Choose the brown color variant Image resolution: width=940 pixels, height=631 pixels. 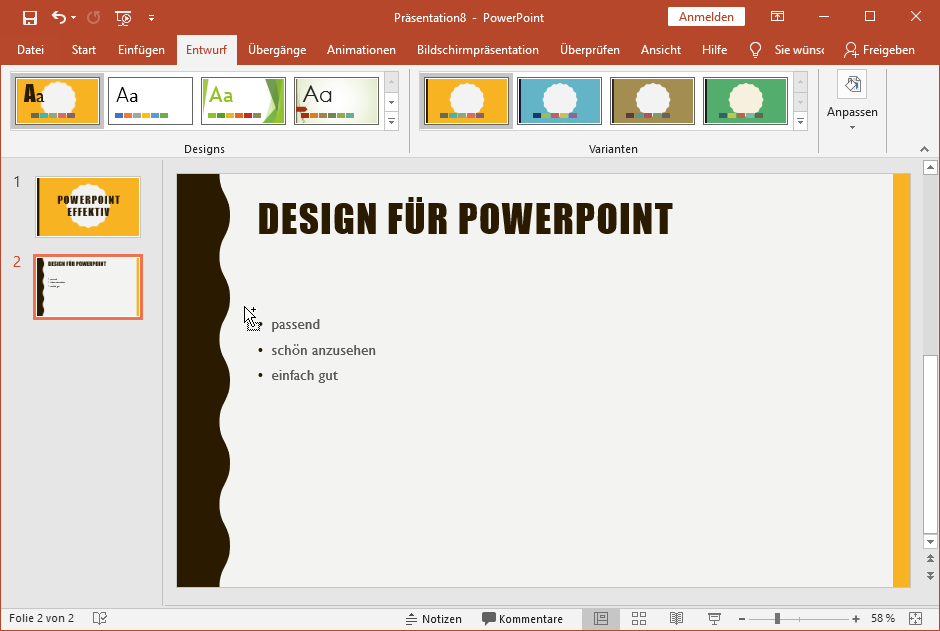pos(652,101)
